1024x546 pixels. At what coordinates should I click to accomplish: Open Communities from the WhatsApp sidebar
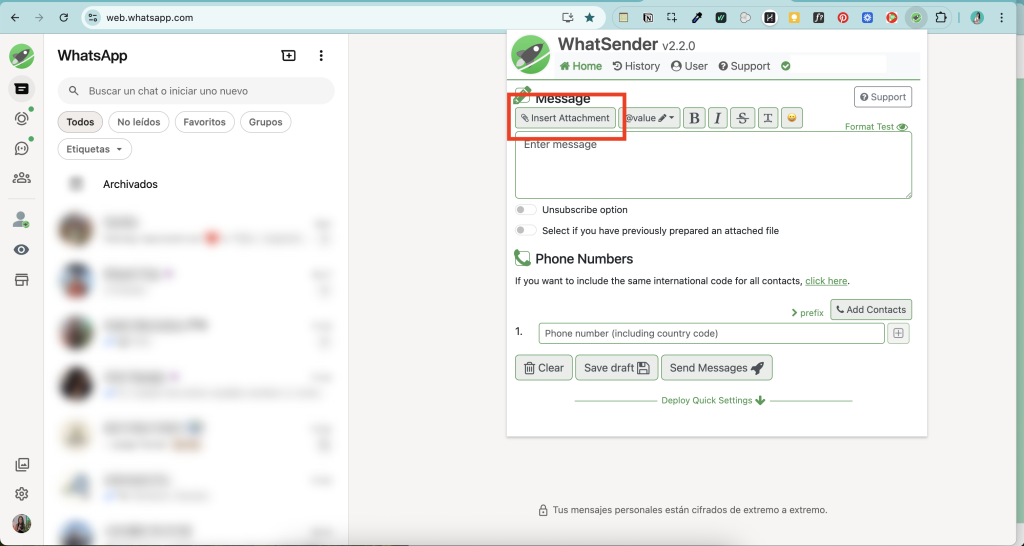pyautogui.click(x=21, y=178)
